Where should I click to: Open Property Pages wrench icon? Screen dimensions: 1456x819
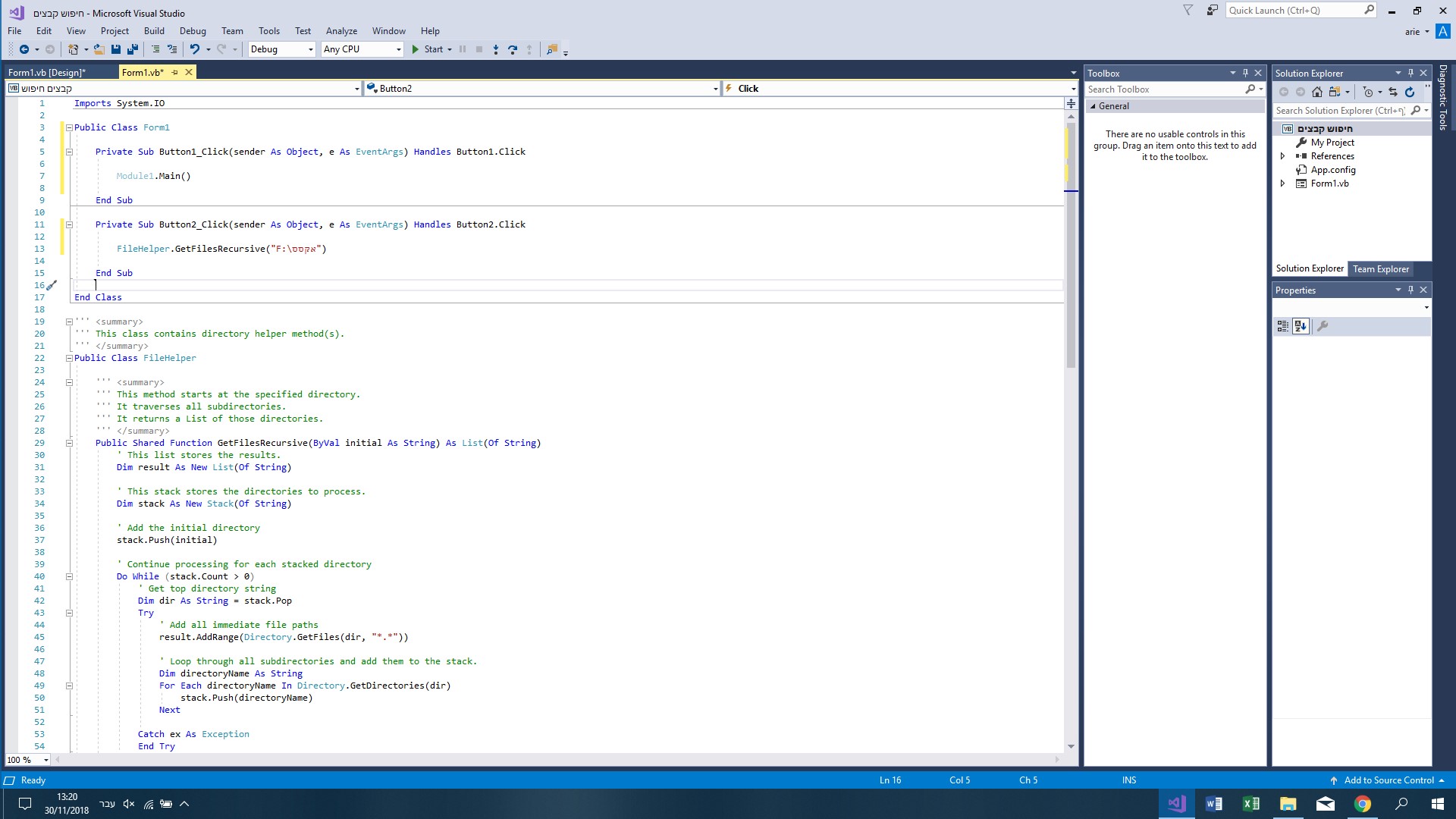(1323, 326)
